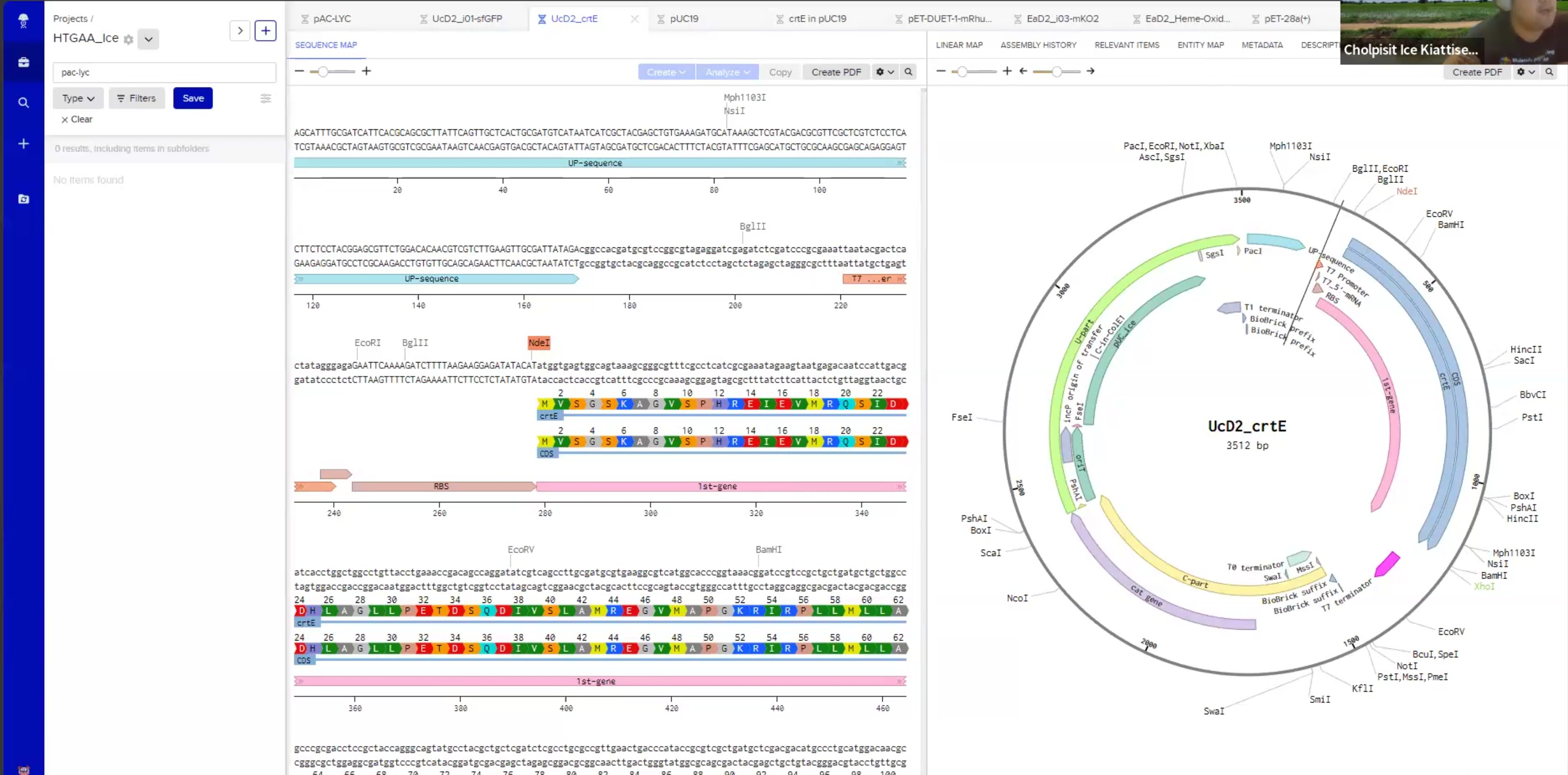Click Create PDF in plasmid map toolbar
The width and height of the screenshot is (1568, 775).
click(1477, 72)
